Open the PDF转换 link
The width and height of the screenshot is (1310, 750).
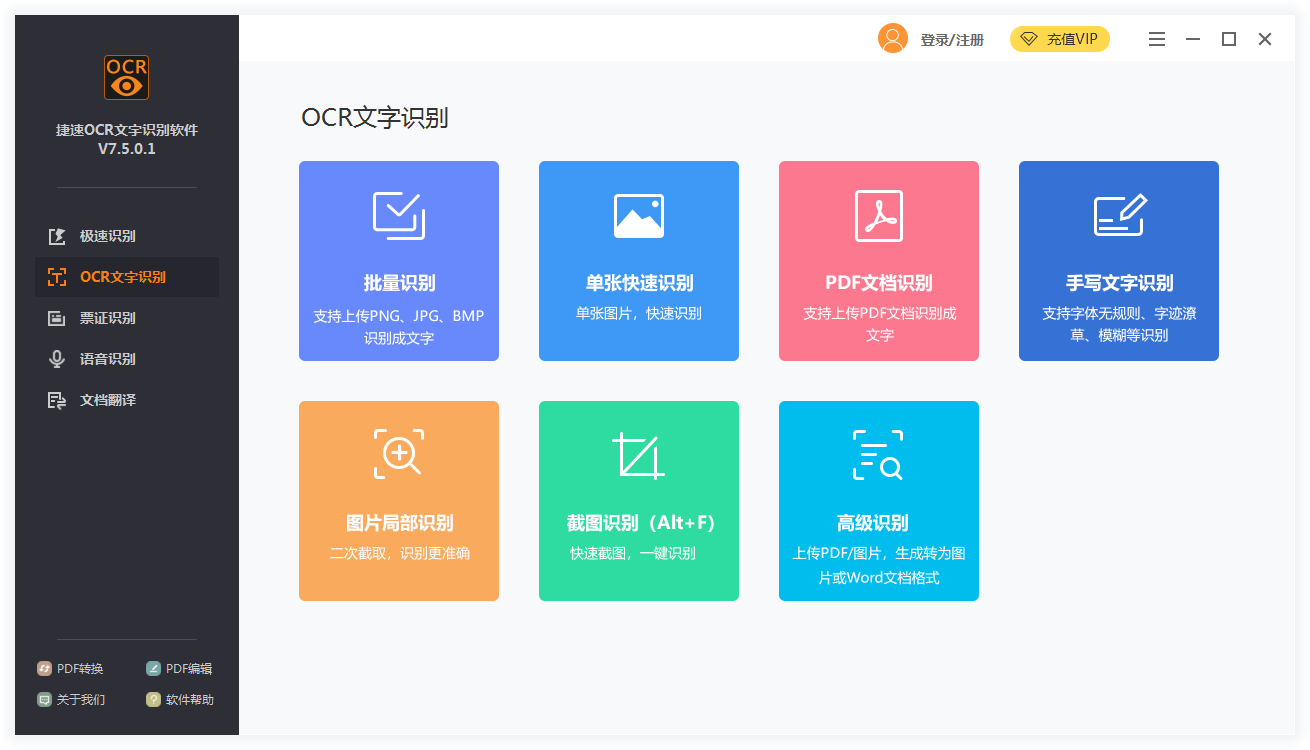80,669
